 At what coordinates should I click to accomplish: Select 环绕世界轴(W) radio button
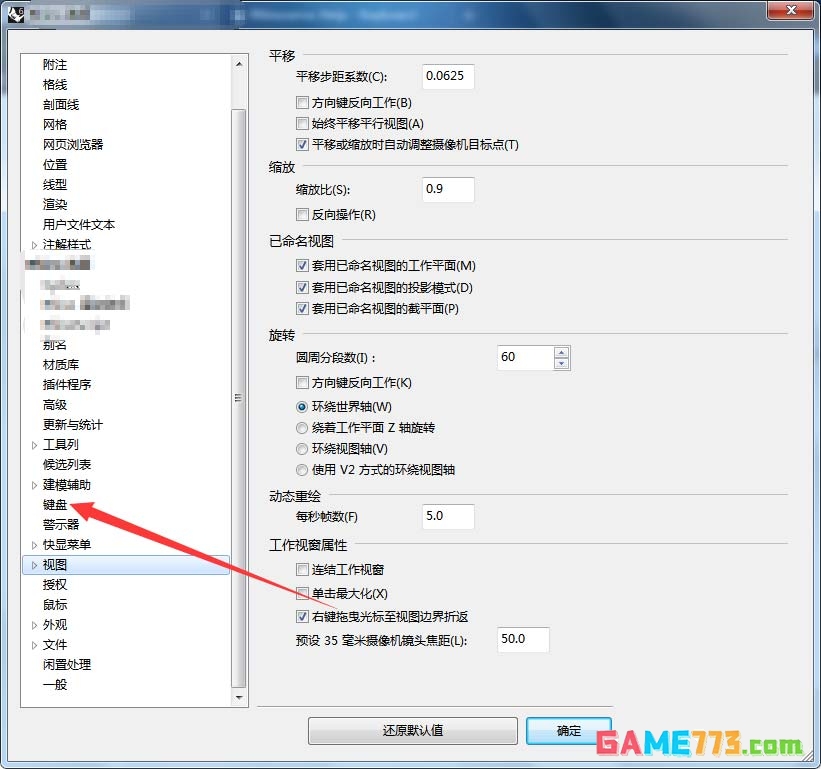click(x=302, y=407)
